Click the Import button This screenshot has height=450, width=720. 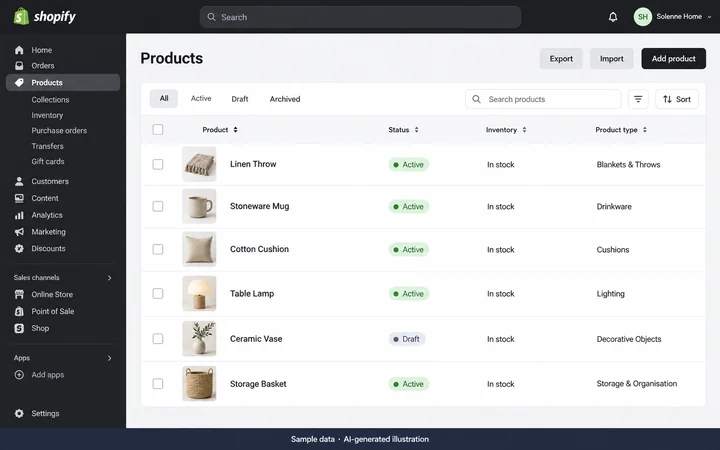612,59
